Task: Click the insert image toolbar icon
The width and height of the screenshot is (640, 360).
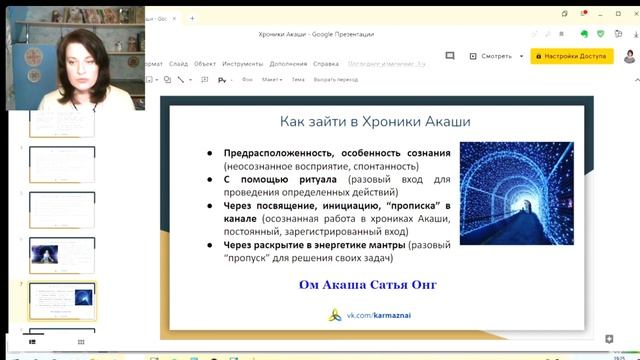Action: [149, 80]
